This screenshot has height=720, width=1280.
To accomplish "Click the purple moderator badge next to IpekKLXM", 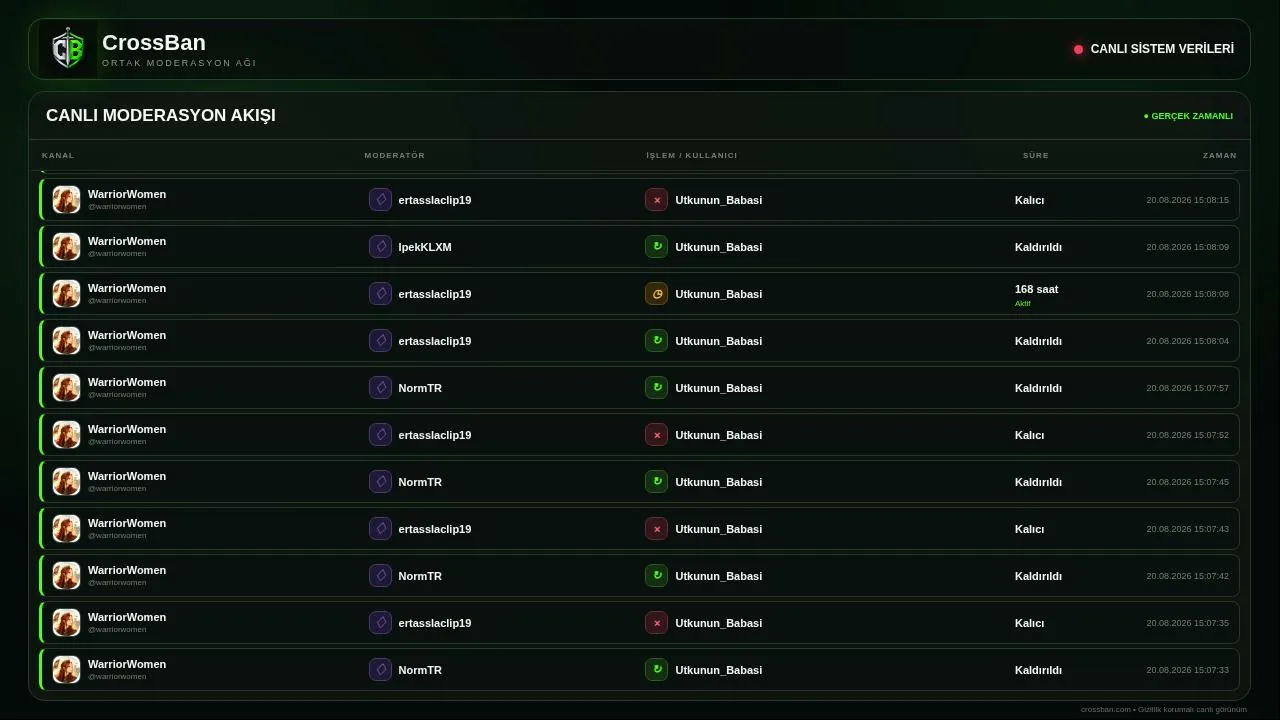I will tap(380, 247).
